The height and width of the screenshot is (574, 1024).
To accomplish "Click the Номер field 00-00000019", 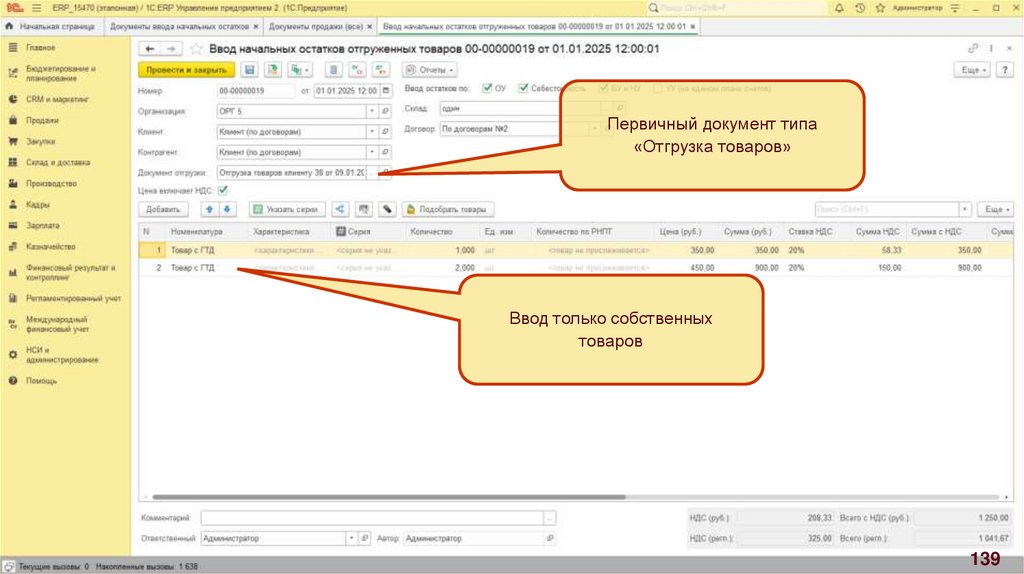I will coord(255,91).
